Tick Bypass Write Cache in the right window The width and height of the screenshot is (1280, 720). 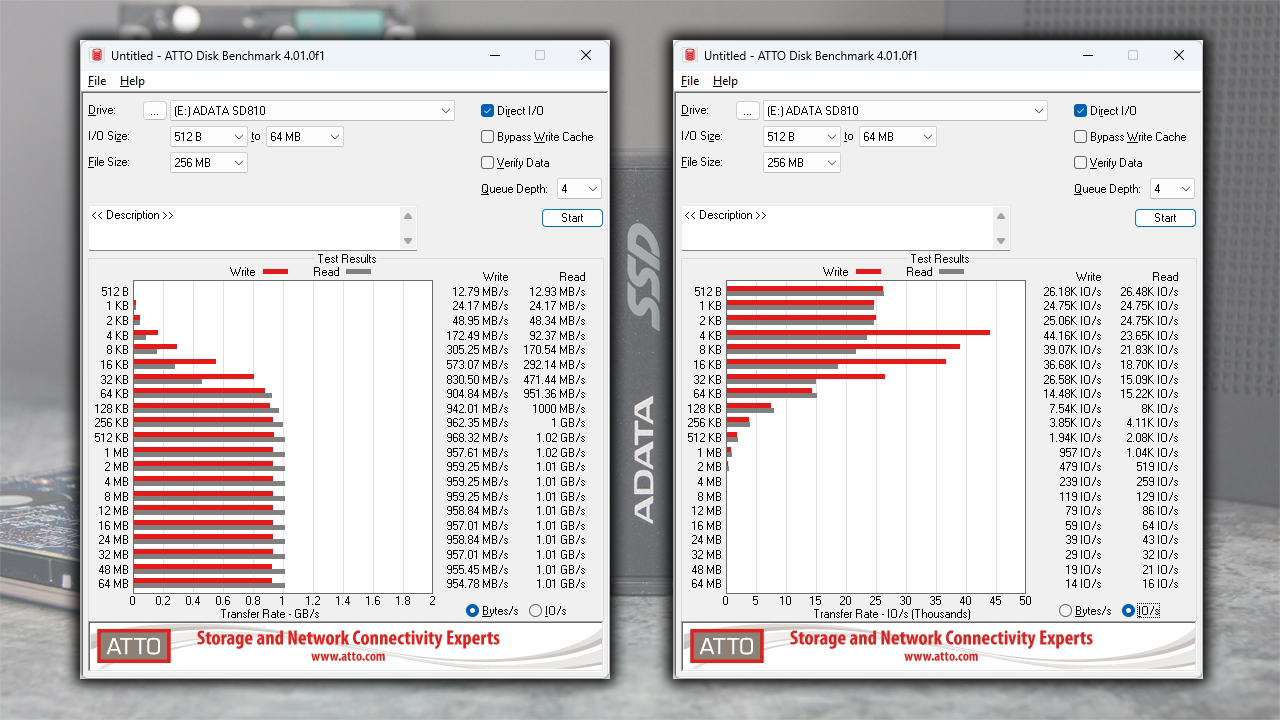tap(1081, 137)
